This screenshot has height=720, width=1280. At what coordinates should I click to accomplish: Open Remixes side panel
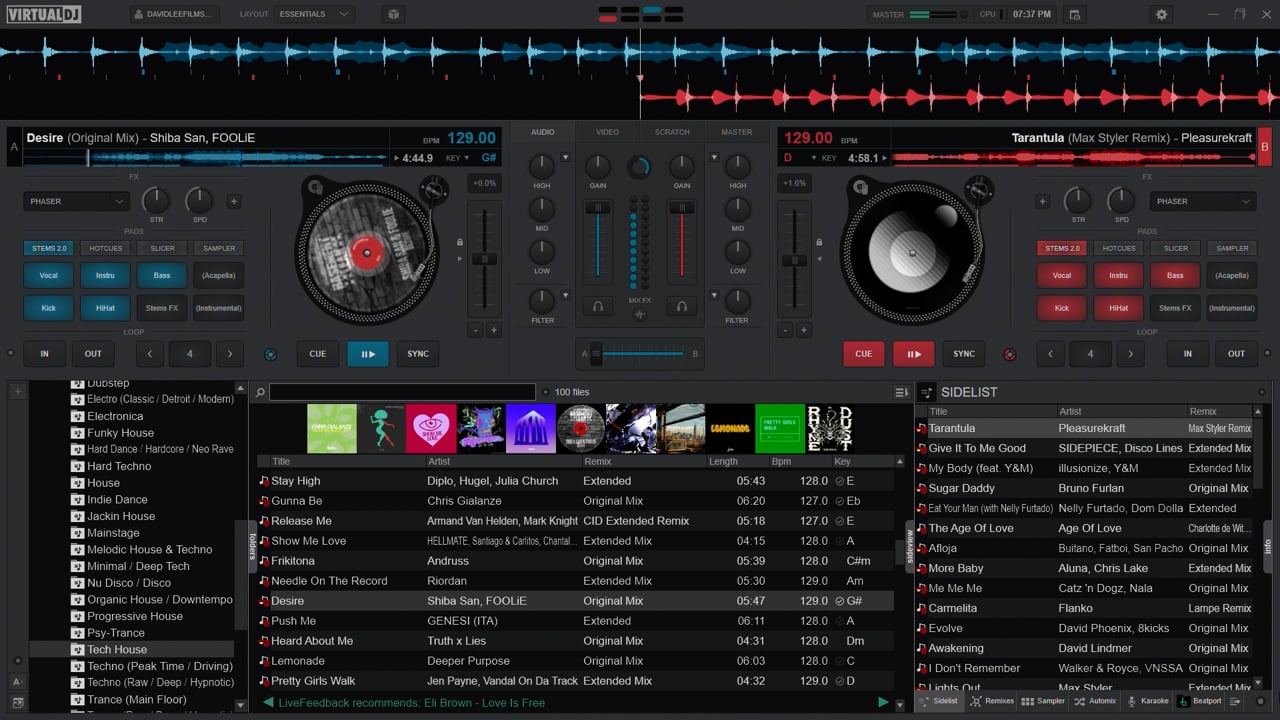pyautogui.click(x=992, y=701)
